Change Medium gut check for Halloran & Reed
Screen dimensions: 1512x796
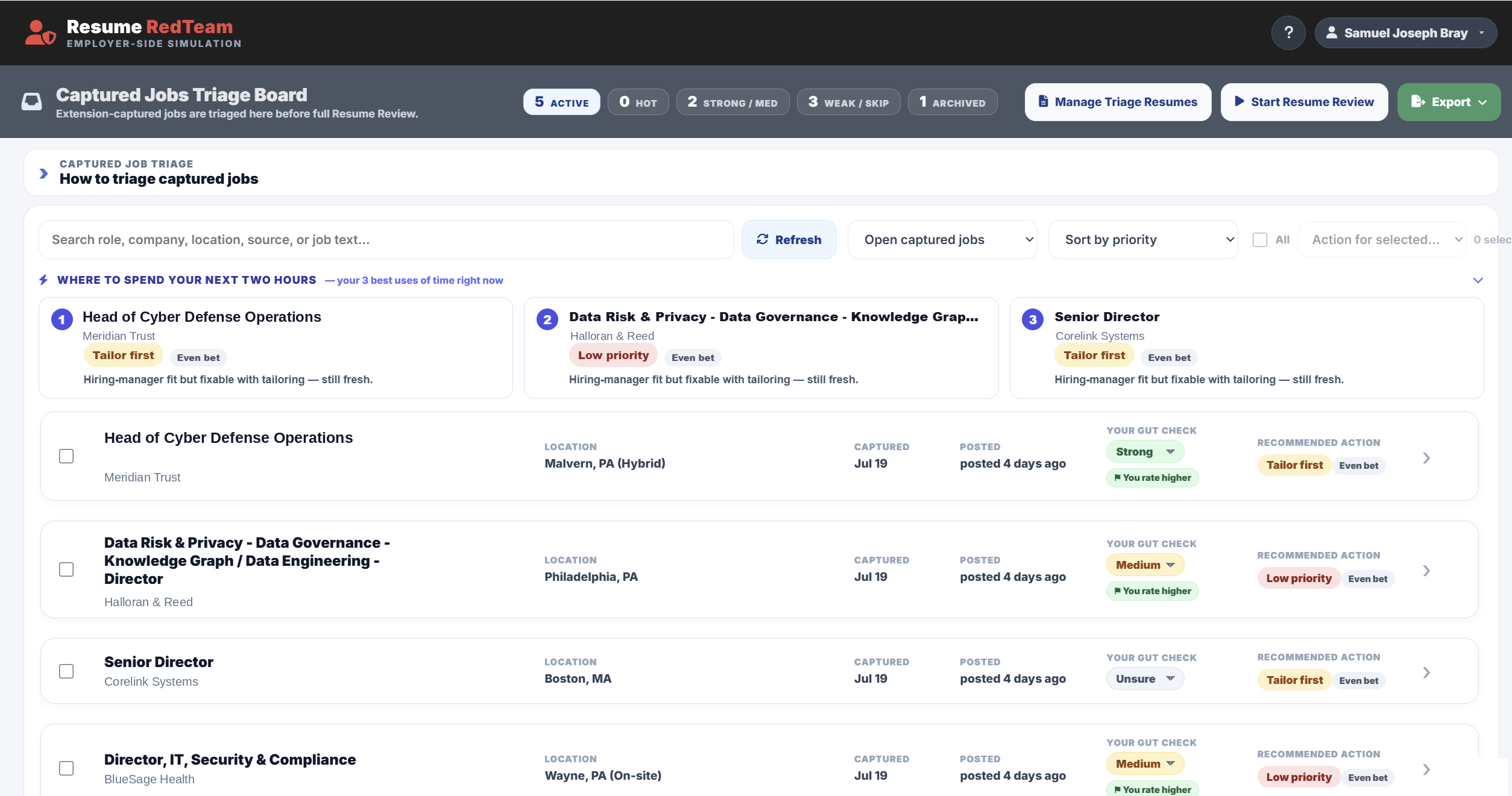(x=1145, y=565)
